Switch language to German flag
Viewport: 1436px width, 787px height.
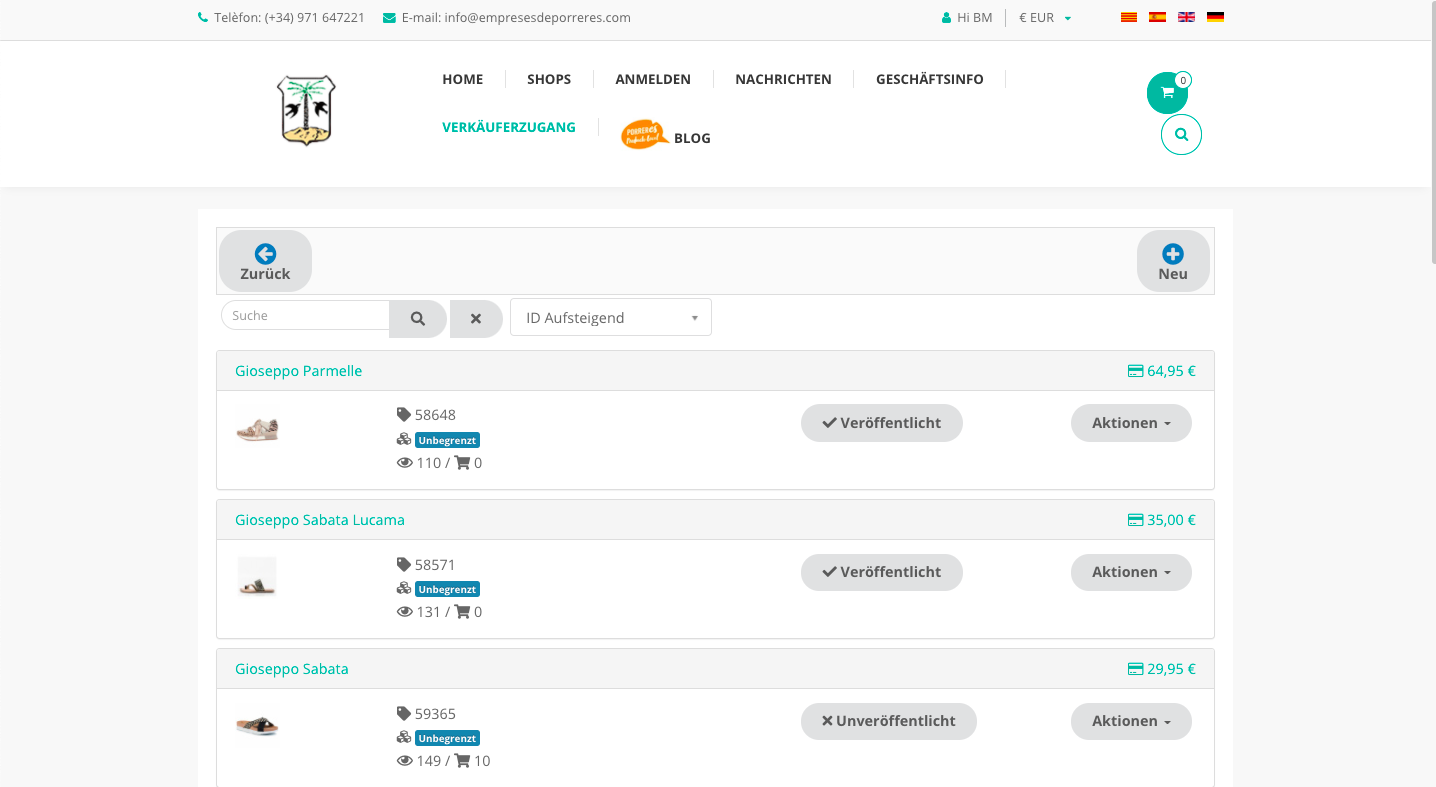coord(1216,17)
